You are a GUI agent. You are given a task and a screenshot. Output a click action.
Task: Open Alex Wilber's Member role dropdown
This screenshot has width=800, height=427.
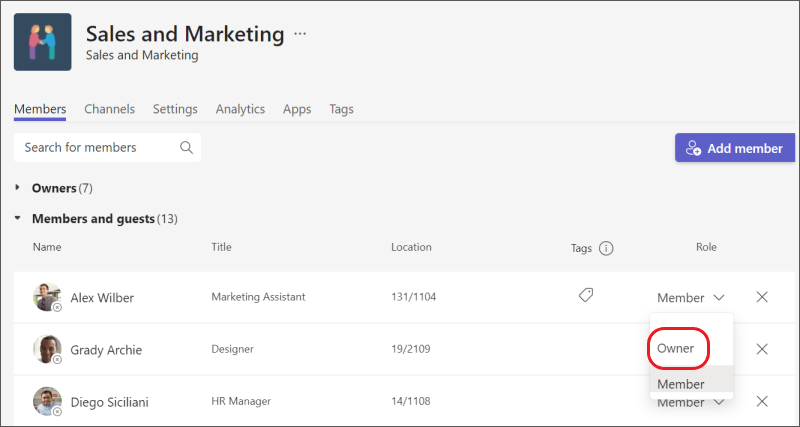pyautogui.click(x=692, y=297)
